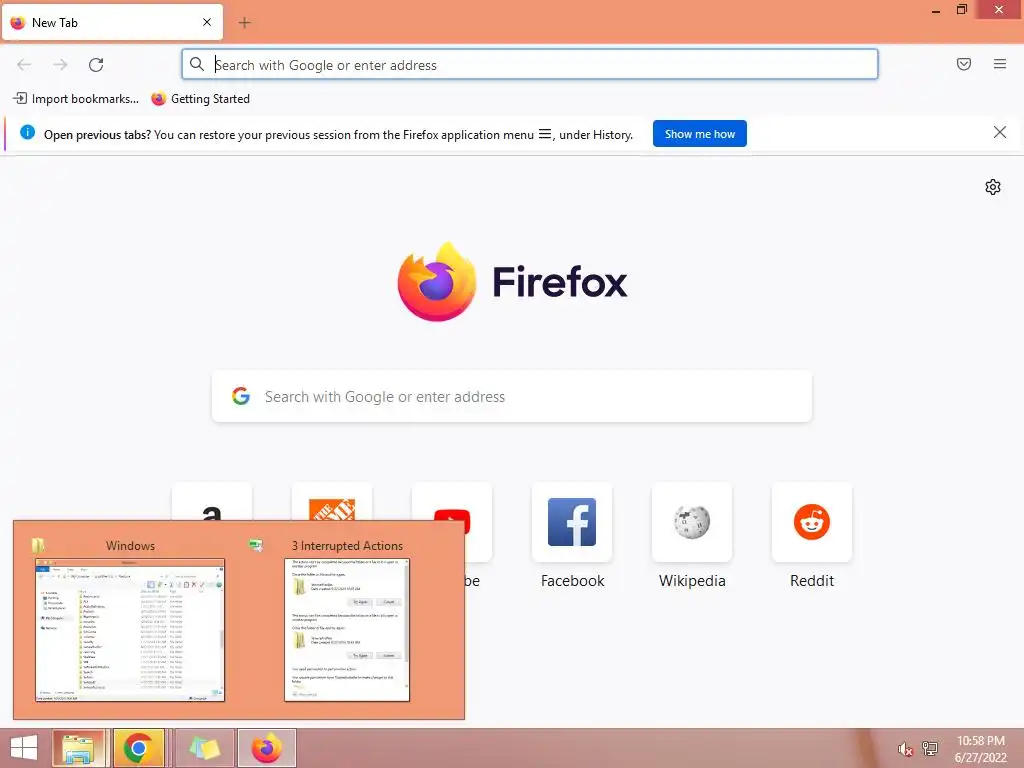
Task: Click File Explorer taskbar icon
Action: tap(78, 748)
